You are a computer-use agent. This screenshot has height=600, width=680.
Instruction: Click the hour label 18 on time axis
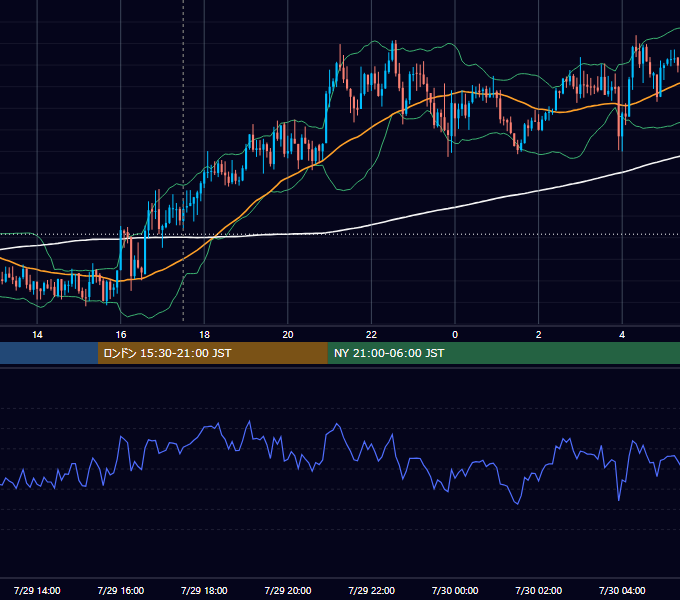[x=204, y=335]
